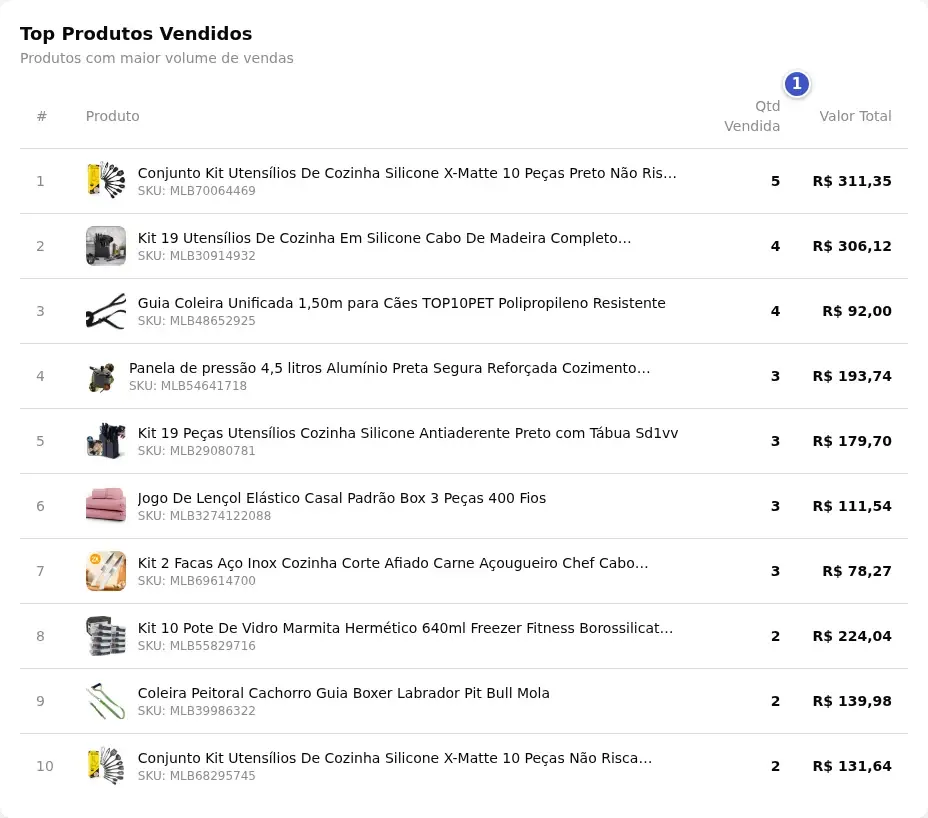Select 'Kit 2 Facas Aço Inox' title
Image resolution: width=928 pixels, height=818 pixels.
pos(393,563)
